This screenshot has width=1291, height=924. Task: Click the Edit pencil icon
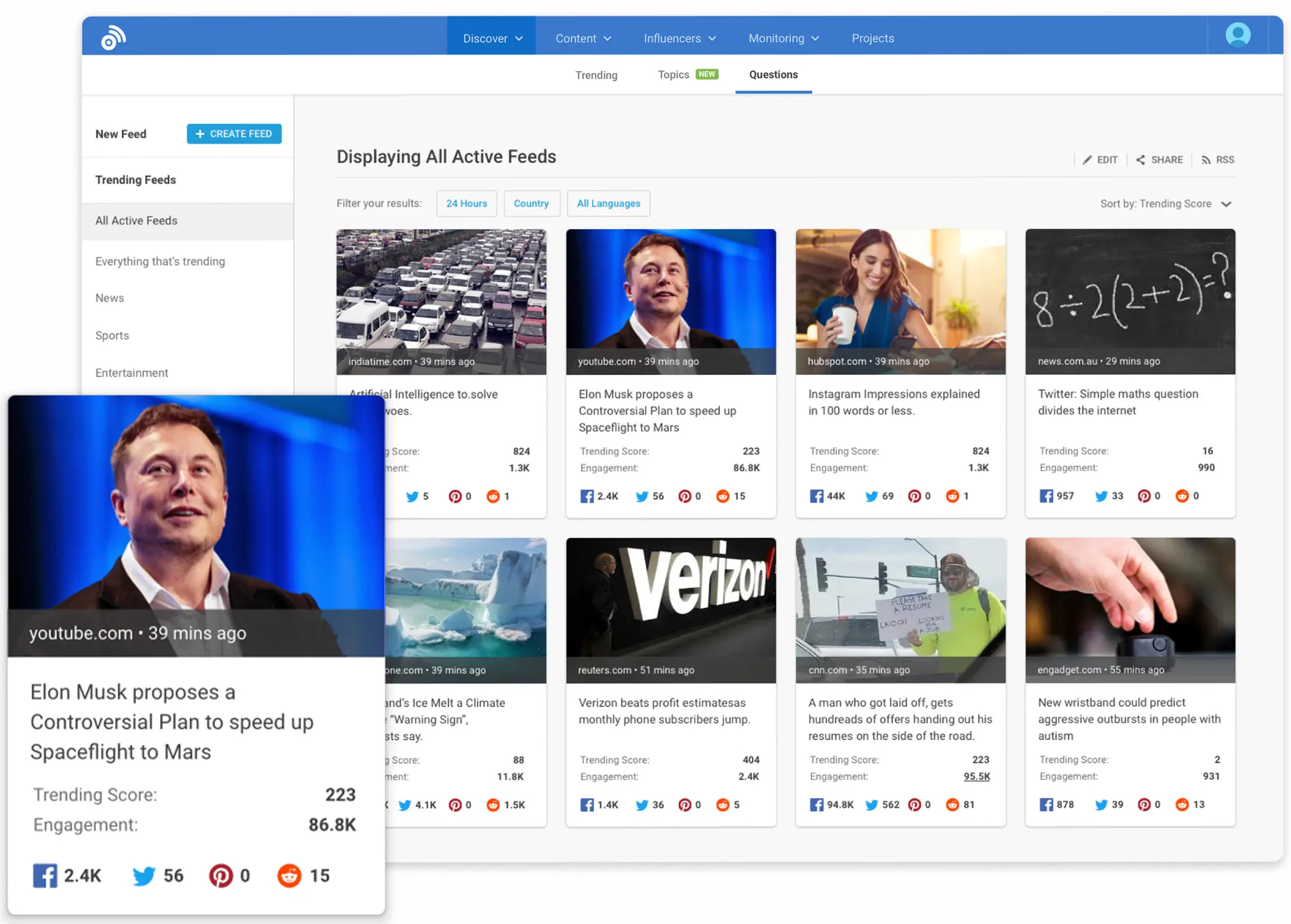[1087, 160]
